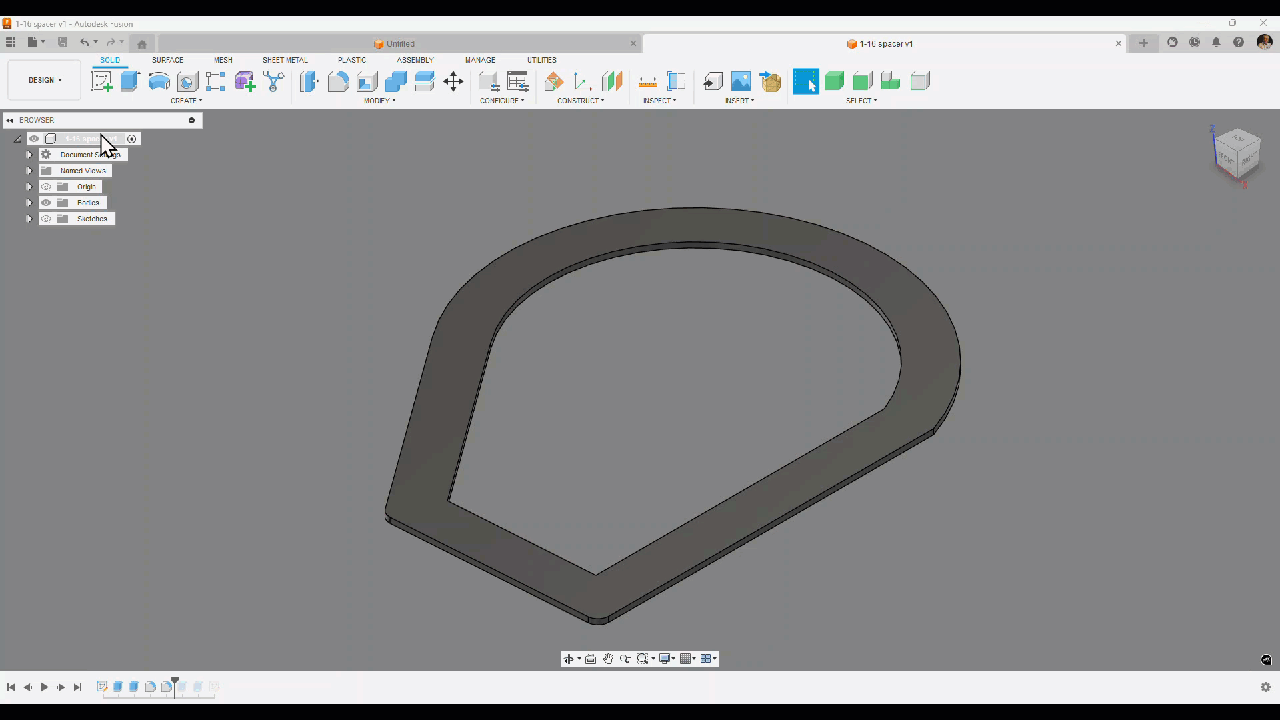
Task: Expand the Sketches folder node
Action: (29, 219)
